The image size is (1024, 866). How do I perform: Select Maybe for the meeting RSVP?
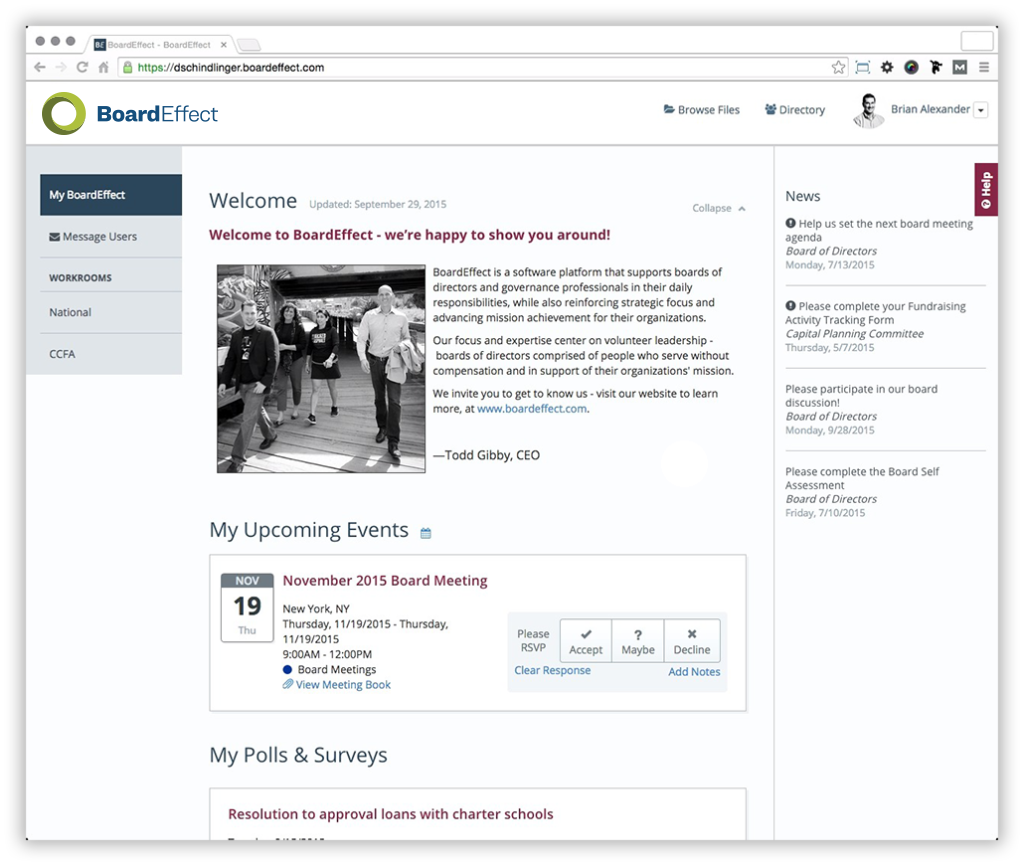click(638, 640)
